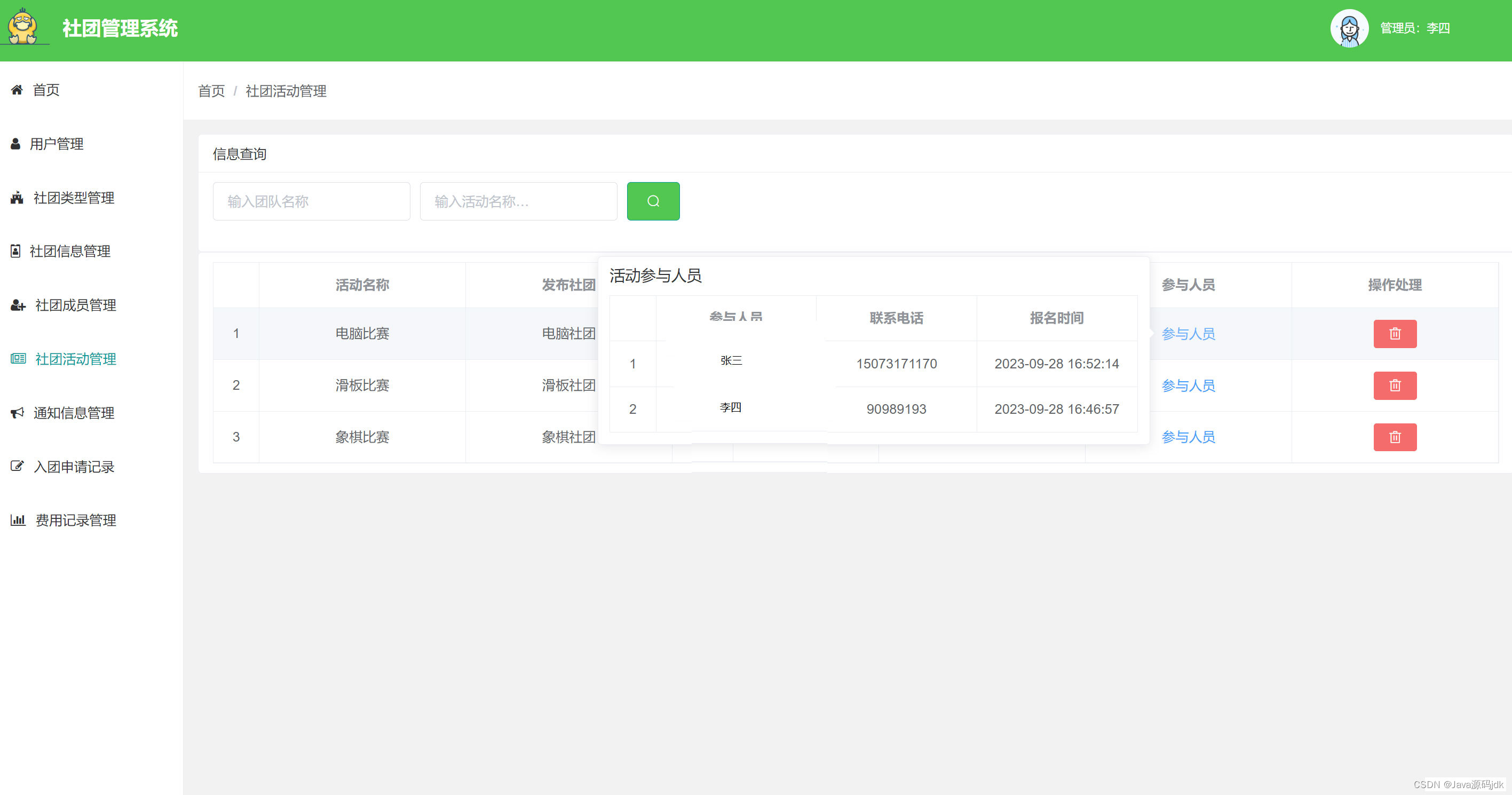Click the home icon beside 首页
The width and height of the screenshot is (1512, 795).
click(17, 90)
